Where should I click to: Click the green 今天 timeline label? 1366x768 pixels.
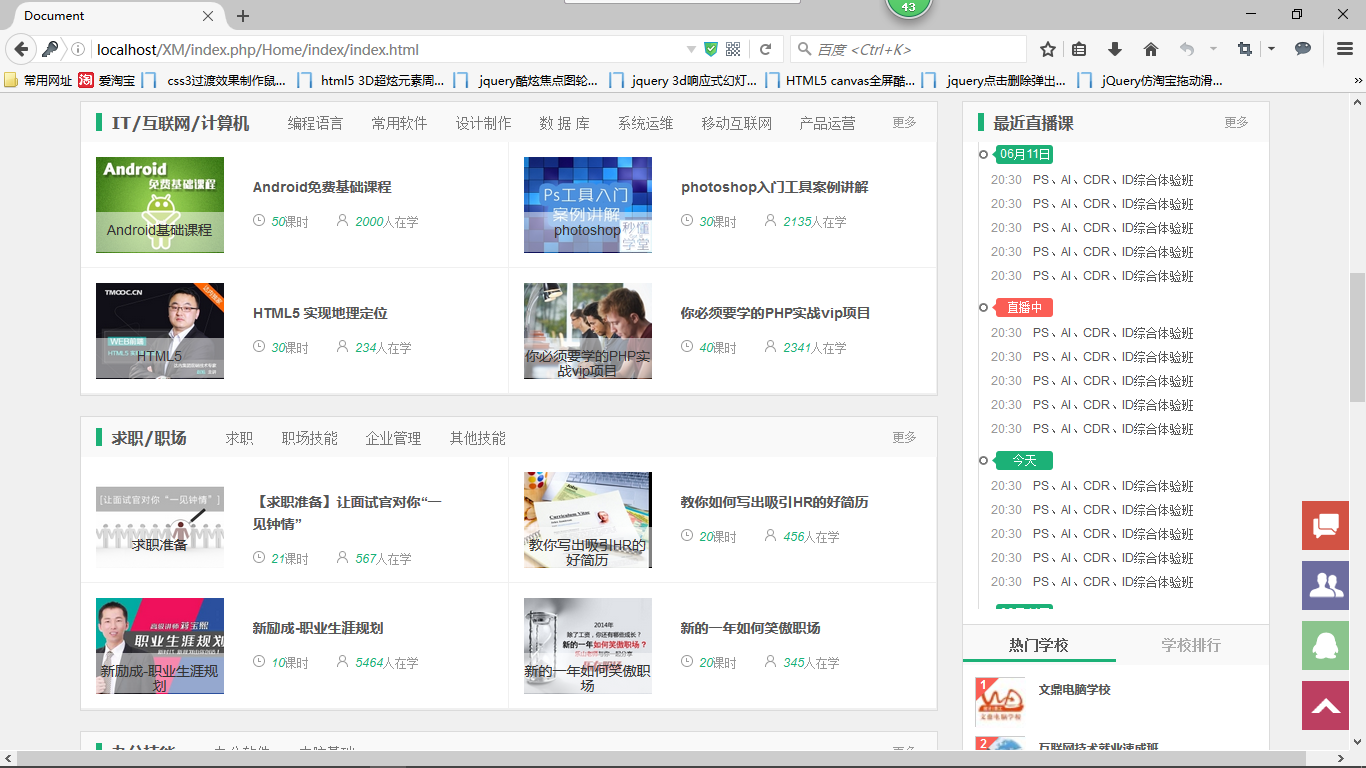[1025, 460]
